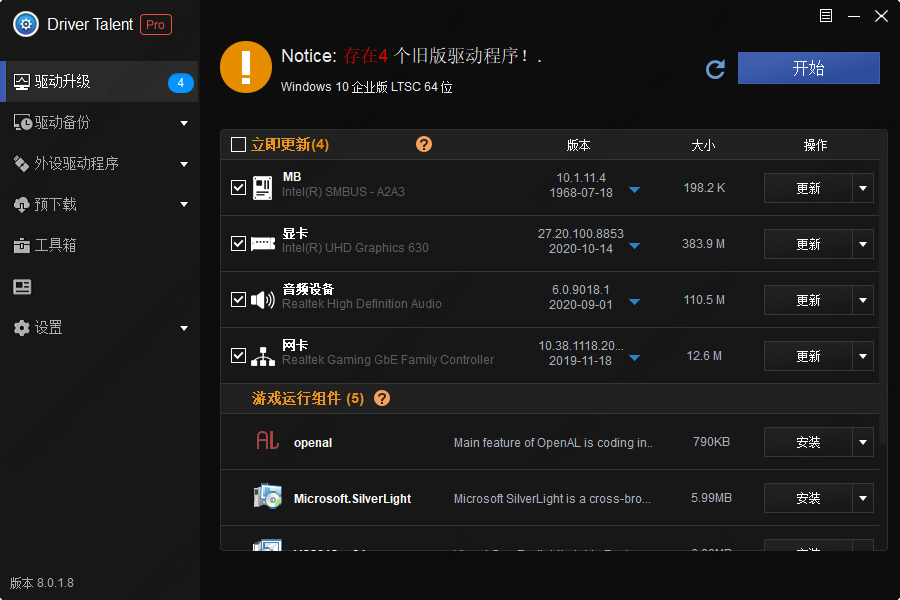
Task: Toggle the 立即更新 select-all checkbox
Action: [x=238, y=144]
